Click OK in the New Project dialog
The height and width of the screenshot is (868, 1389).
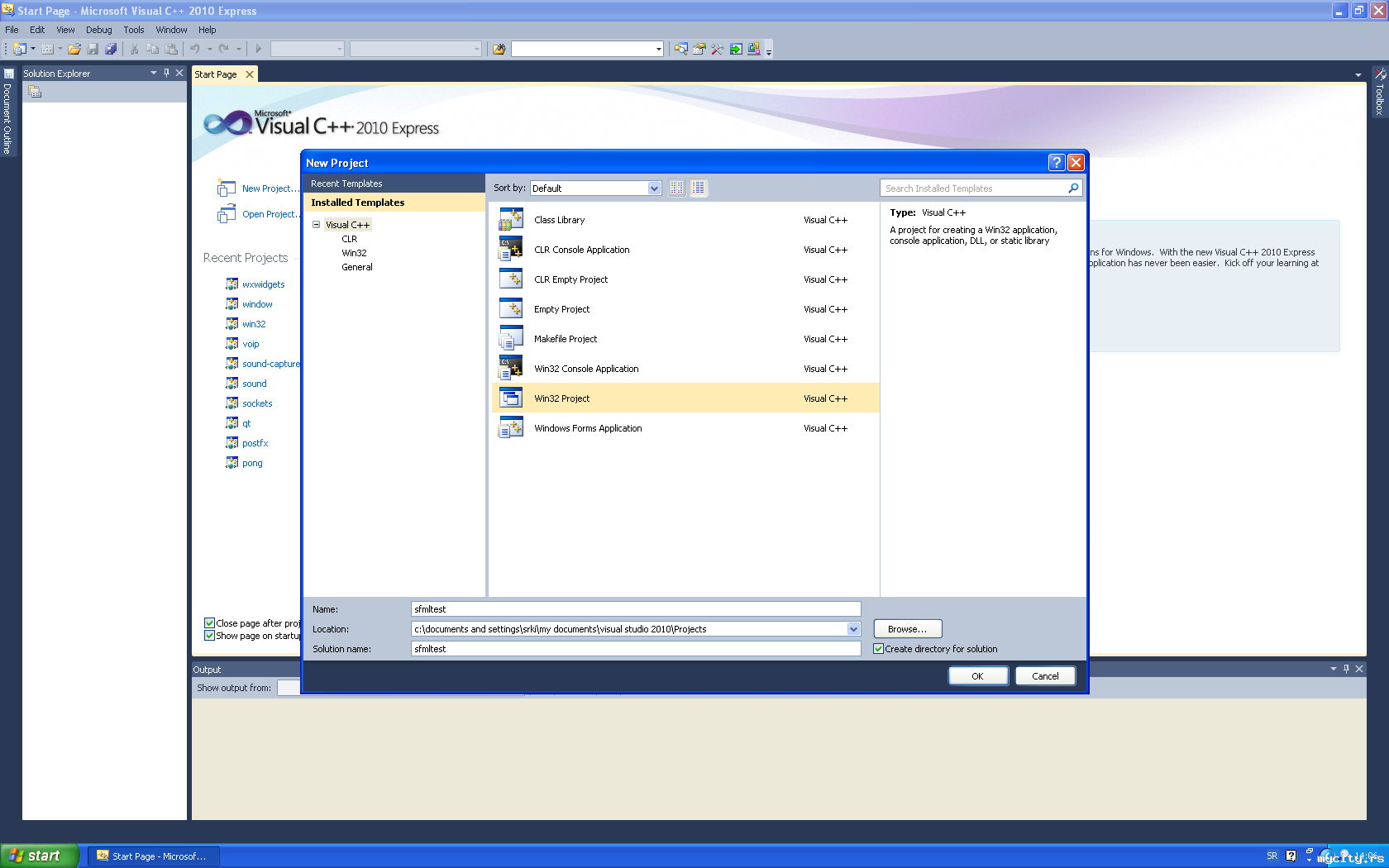pyautogui.click(x=978, y=675)
